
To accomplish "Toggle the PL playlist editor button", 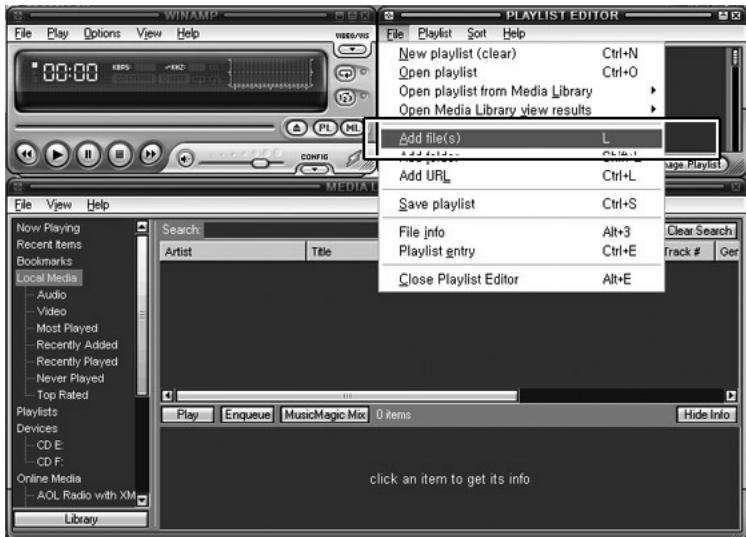I will pos(325,128).
